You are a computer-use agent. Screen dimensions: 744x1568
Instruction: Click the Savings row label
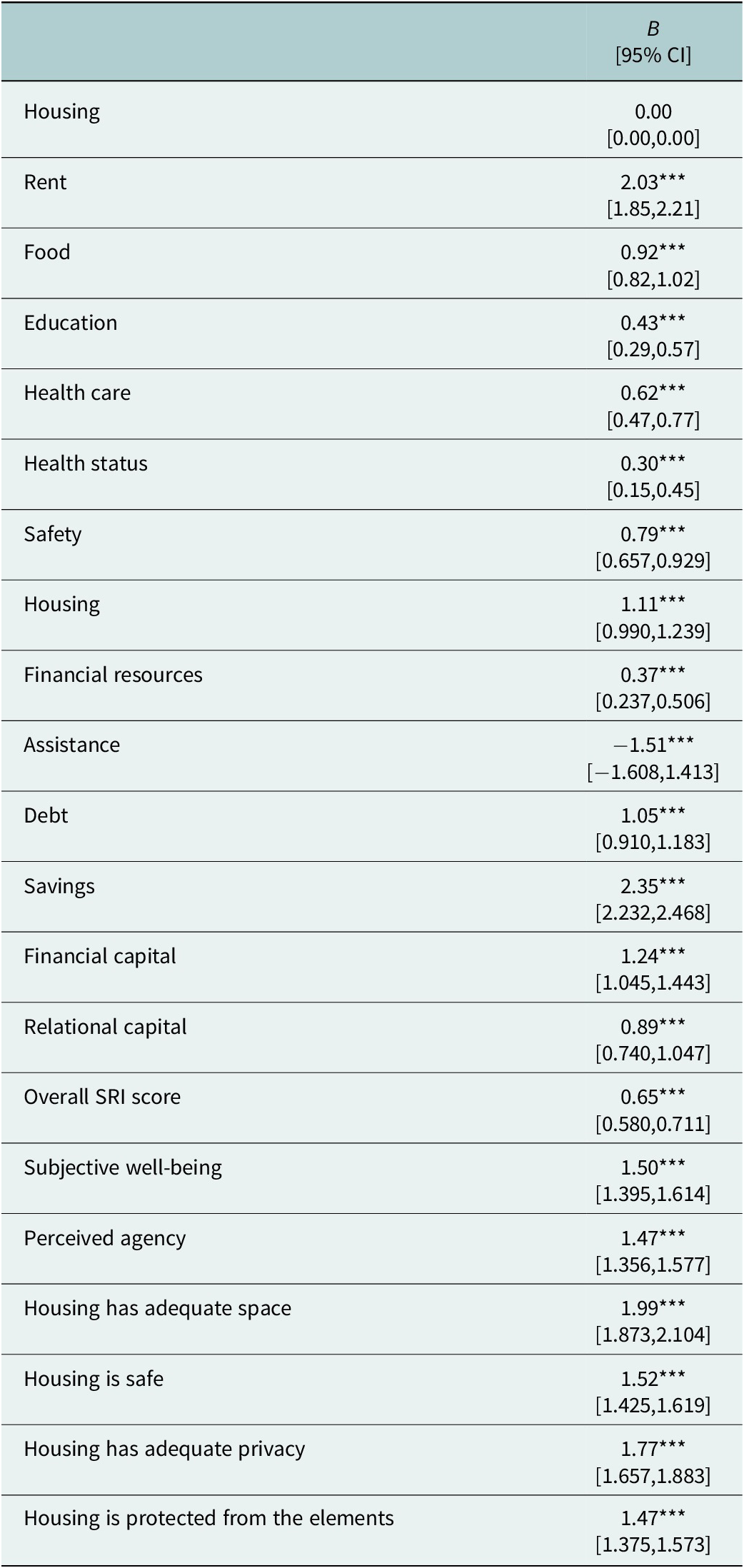tap(59, 886)
